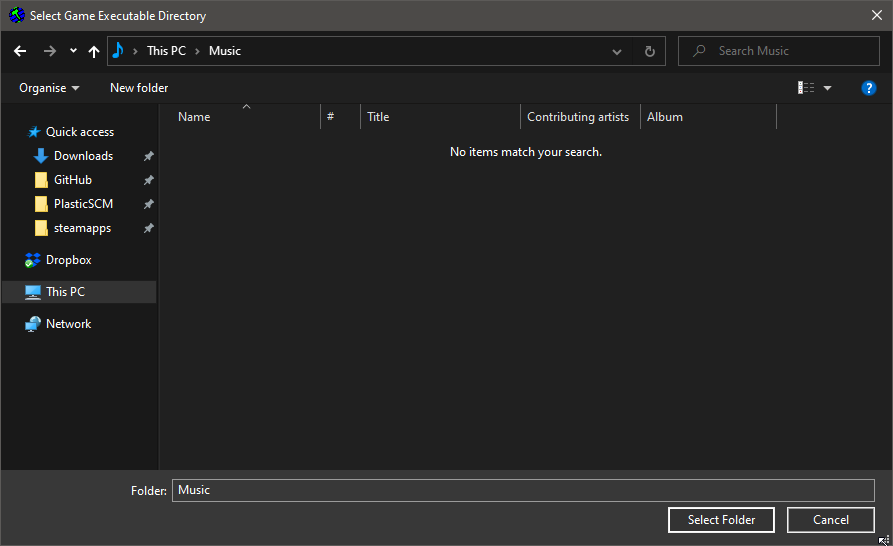
Task: Open the view options dropdown arrow
Action: point(828,88)
